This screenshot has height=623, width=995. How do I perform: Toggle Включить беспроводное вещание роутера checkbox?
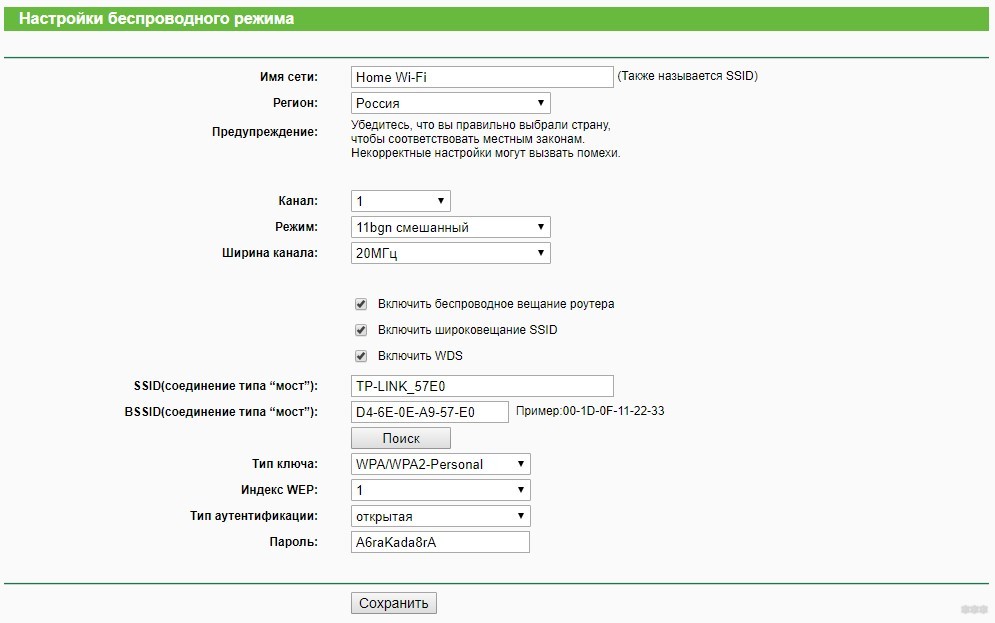click(x=361, y=304)
